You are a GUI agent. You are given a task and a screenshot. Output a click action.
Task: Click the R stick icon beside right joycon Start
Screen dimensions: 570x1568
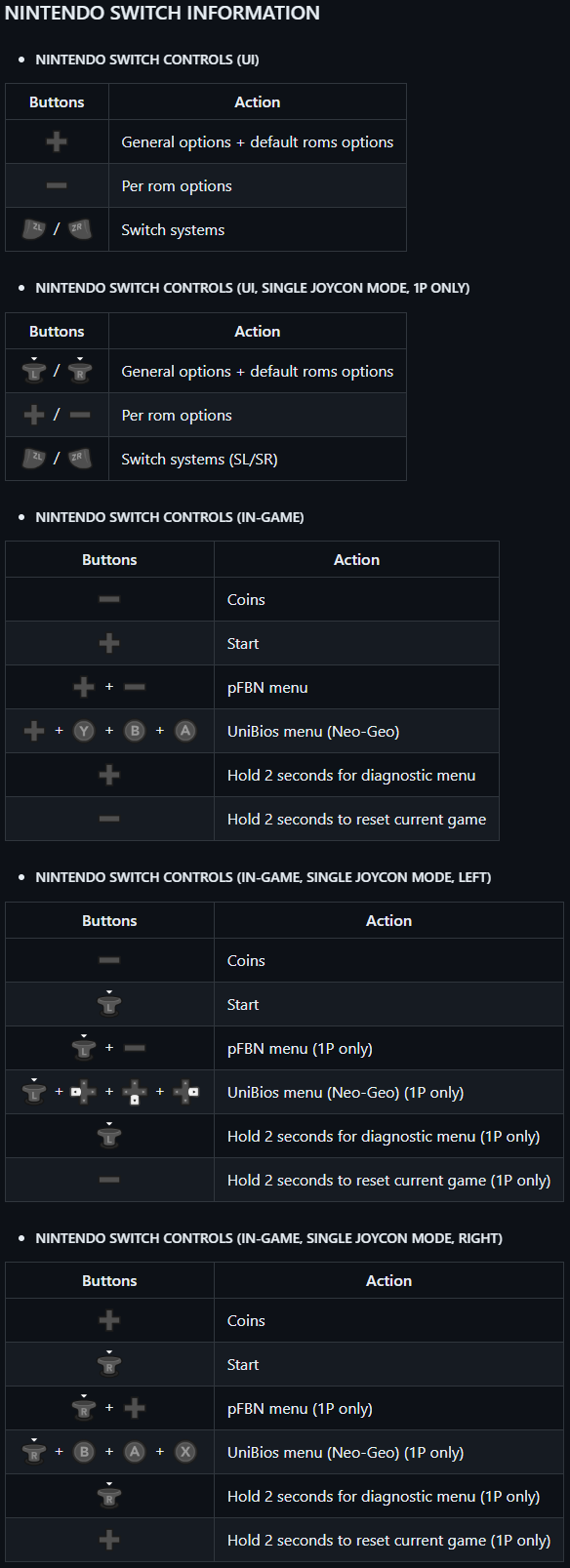[109, 1363]
